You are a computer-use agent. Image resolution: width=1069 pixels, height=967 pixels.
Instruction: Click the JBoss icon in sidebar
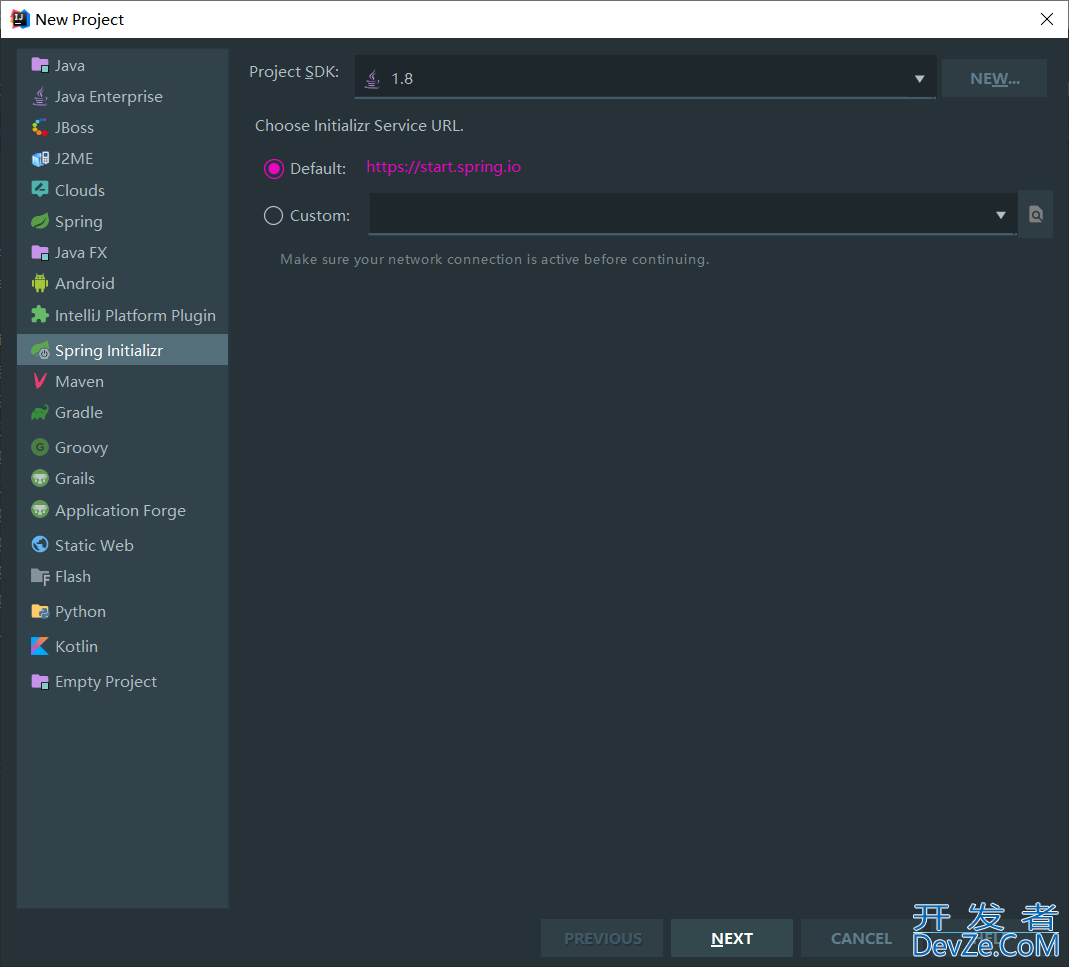pyautogui.click(x=40, y=128)
